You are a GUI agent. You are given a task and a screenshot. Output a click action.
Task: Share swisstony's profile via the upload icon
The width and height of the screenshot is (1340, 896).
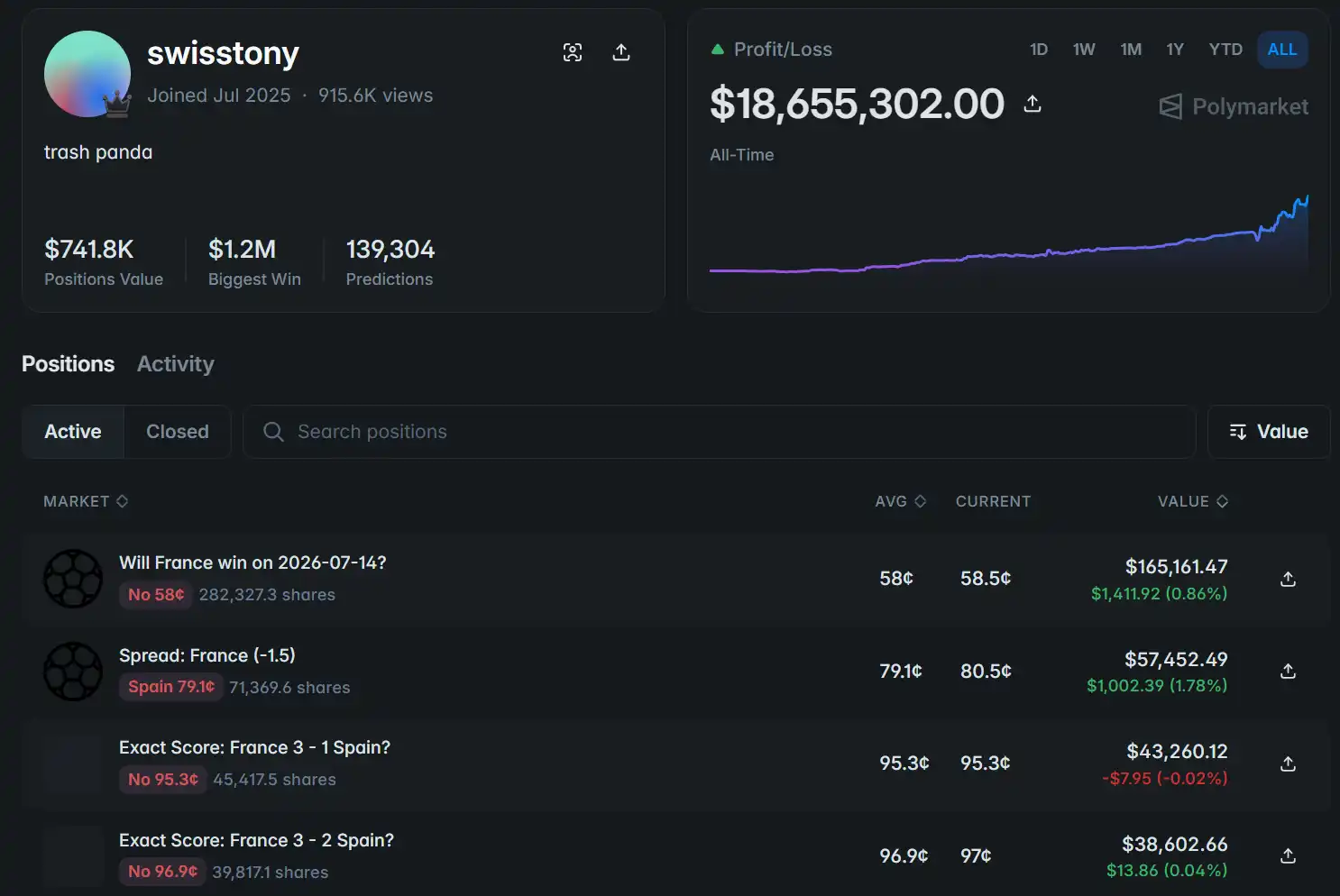tap(621, 52)
